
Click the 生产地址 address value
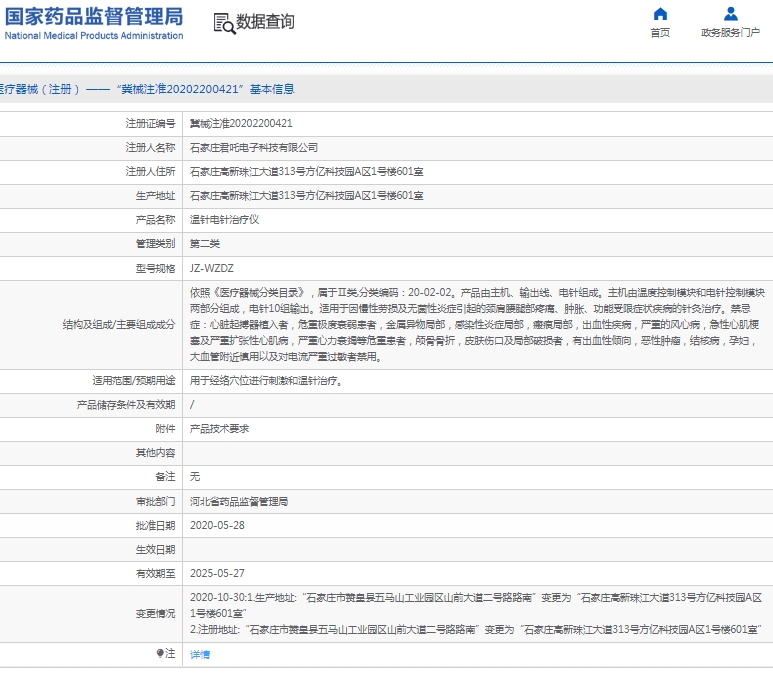click(x=307, y=196)
